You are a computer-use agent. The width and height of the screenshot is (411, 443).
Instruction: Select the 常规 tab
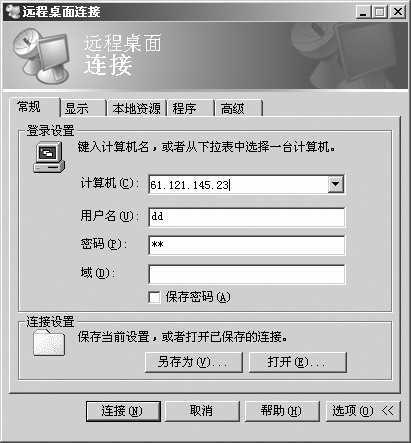tap(35, 107)
